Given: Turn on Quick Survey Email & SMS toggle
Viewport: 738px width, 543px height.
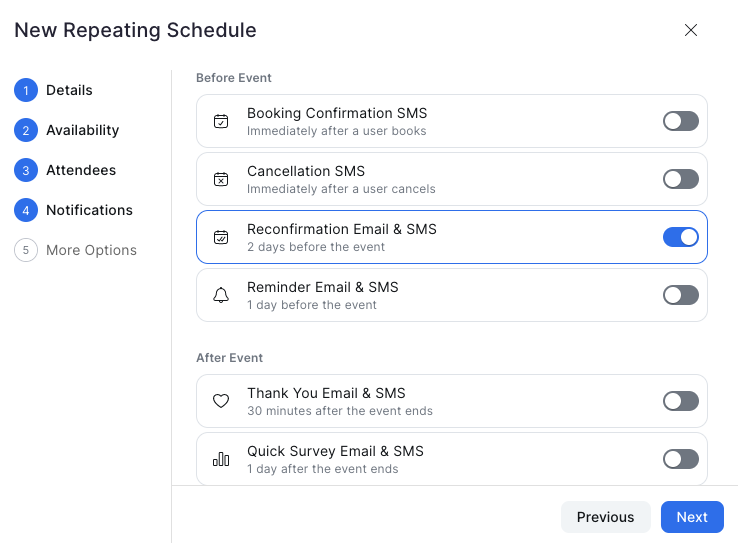Looking at the screenshot, I should coord(680,460).
